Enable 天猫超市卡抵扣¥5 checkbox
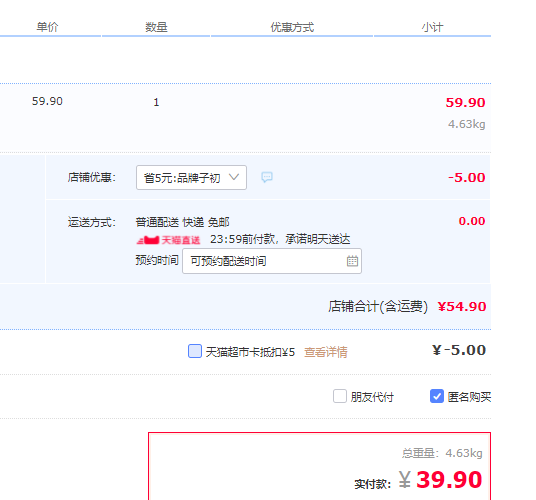 pyautogui.click(x=195, y=351)
